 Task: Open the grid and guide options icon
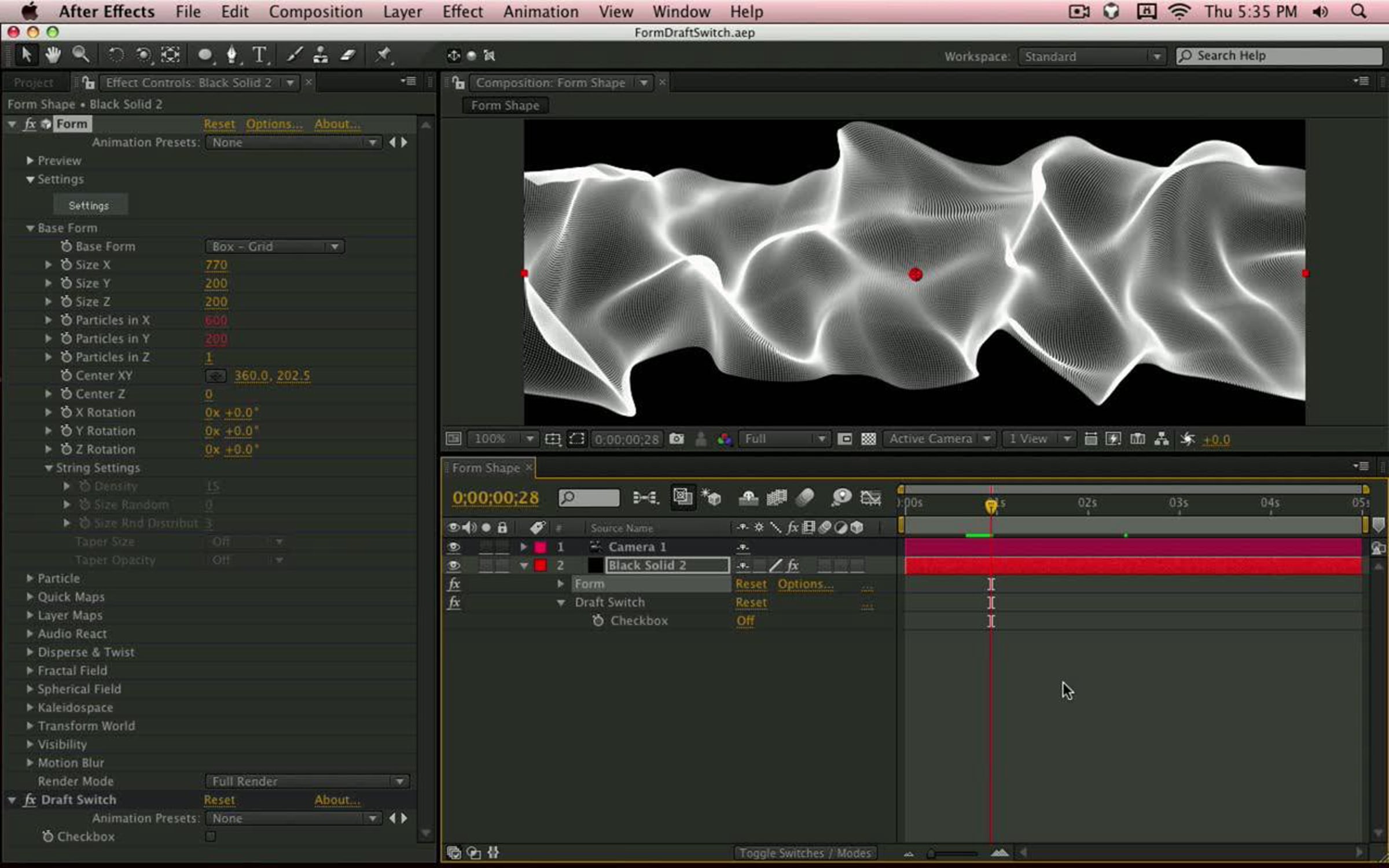[553, 439]
